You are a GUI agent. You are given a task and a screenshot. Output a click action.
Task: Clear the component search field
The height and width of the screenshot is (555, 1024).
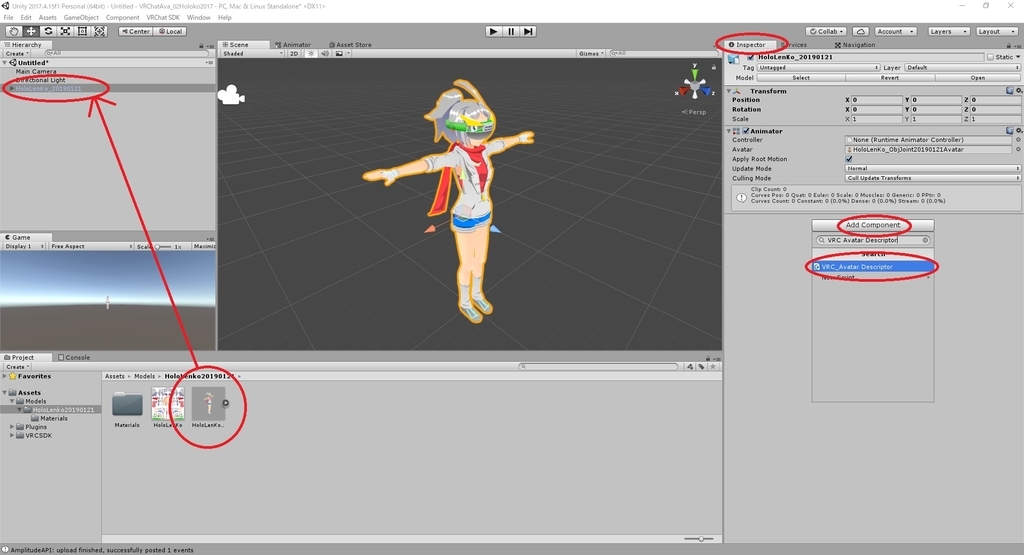click(925, 240)
